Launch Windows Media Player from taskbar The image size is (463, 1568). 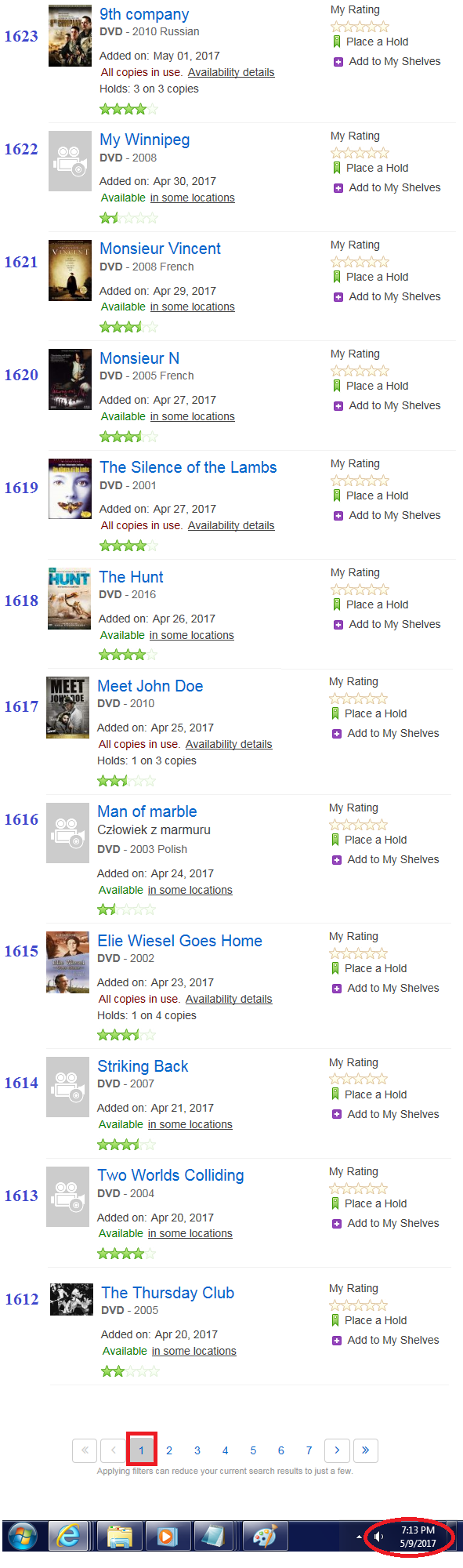click(167, 1536)
